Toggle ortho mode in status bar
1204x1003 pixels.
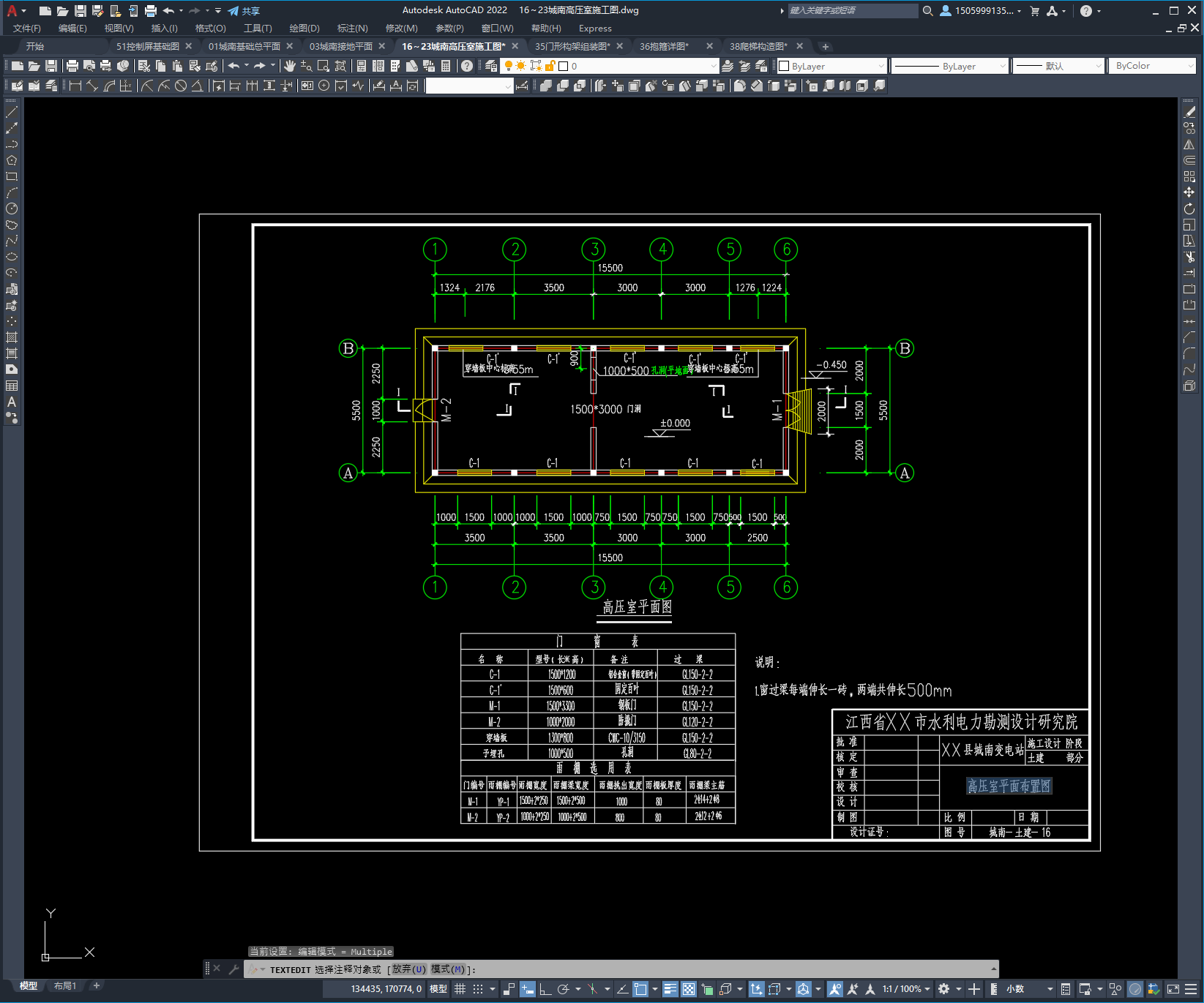point(545,989)
